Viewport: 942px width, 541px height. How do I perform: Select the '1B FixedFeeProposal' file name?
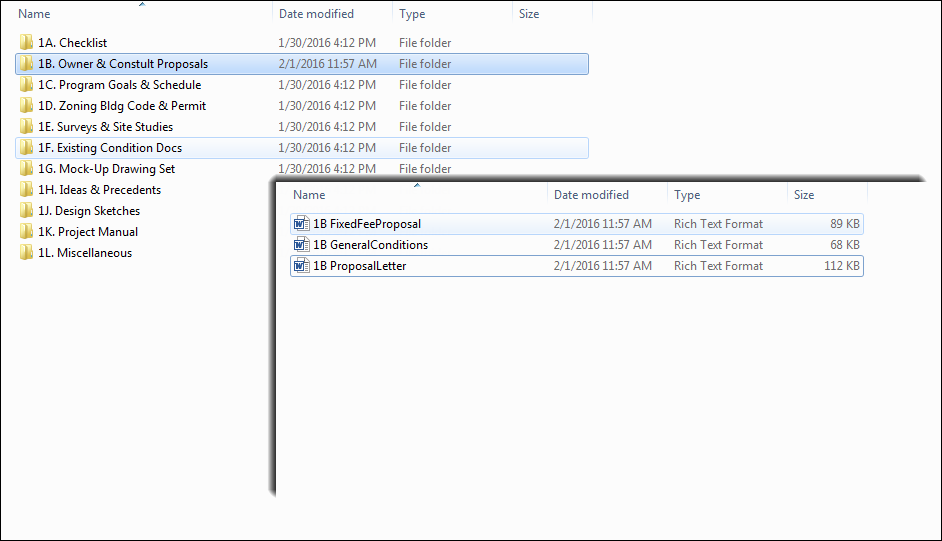[367, 224]
